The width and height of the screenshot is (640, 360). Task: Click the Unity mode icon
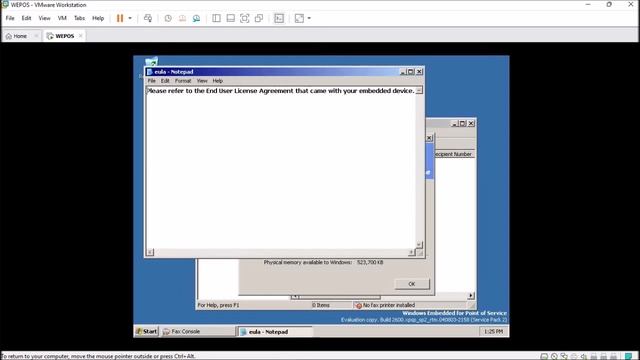pyautogui.click(x=259, y=18)
